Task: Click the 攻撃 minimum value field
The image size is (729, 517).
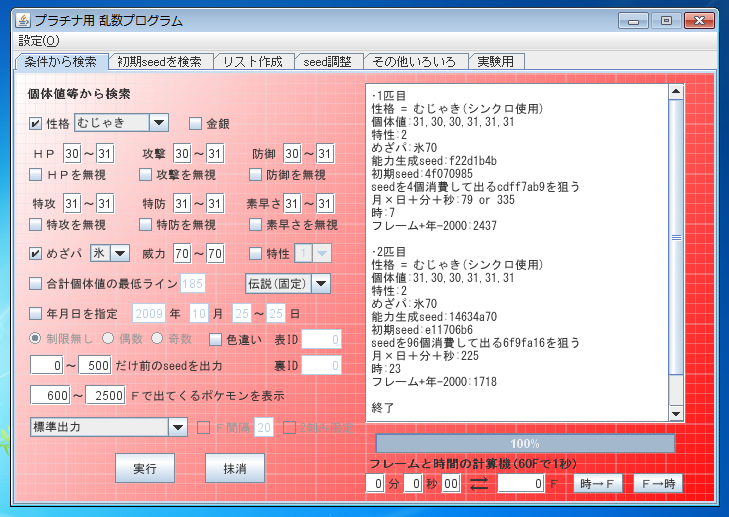Action: click(182, 153)
